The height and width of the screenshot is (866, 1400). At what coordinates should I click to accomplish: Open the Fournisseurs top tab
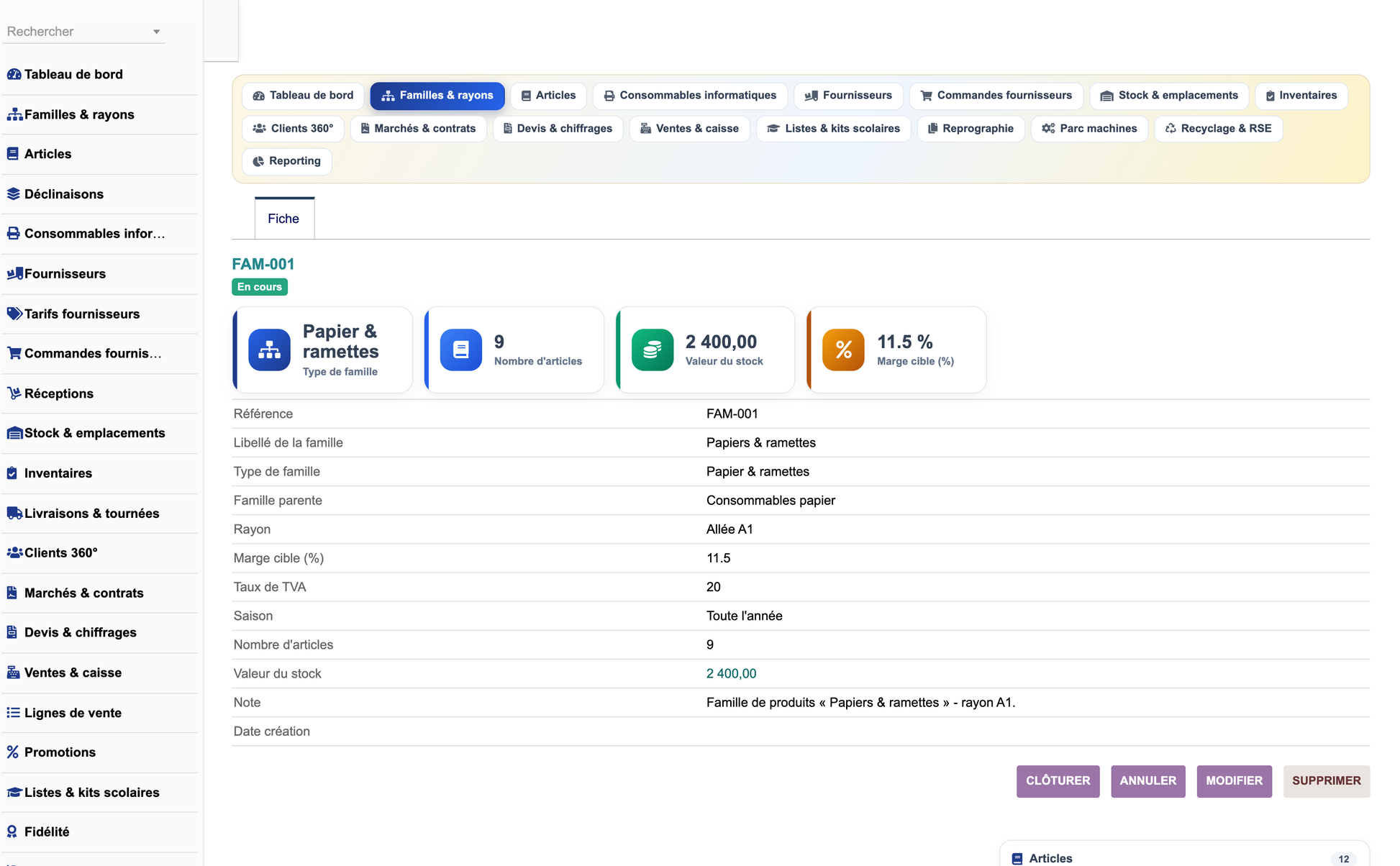click(848, 96)
